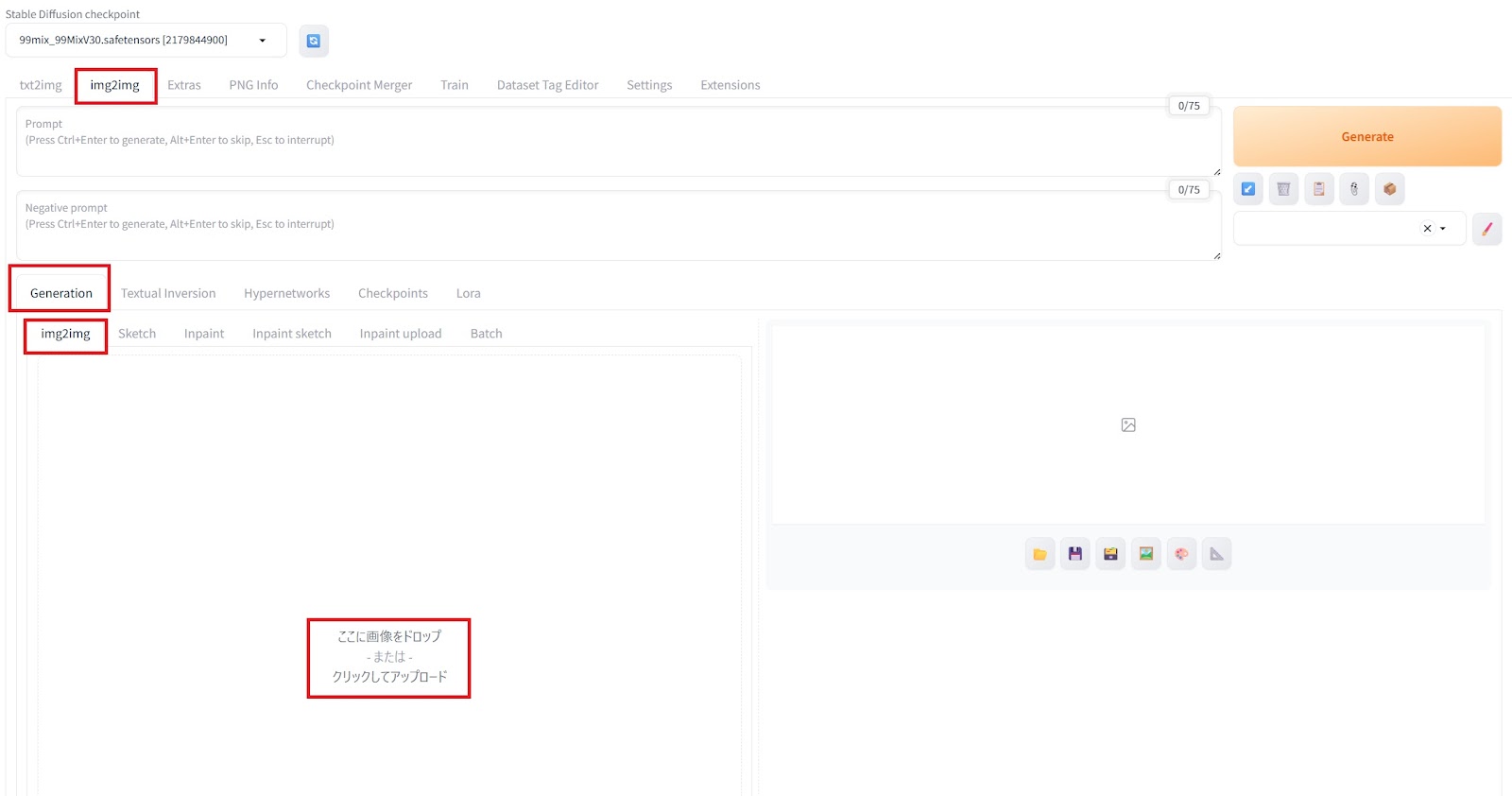Screen dimensions: 1512x796
Task: Open the paintbrush edit styles button
Action: pos(1486,229)
